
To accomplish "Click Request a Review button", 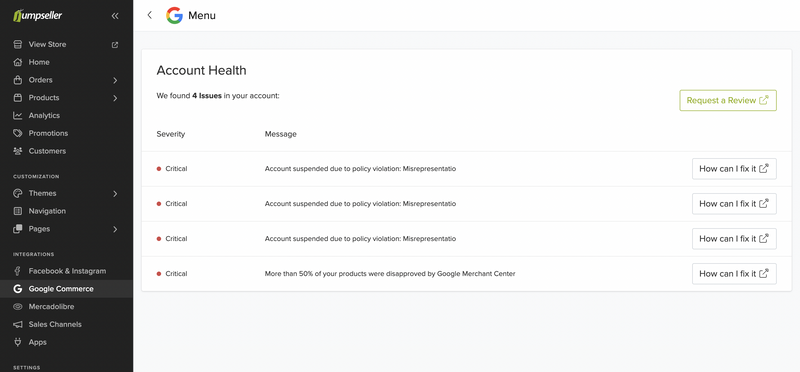I will click(x=728, y=101).
